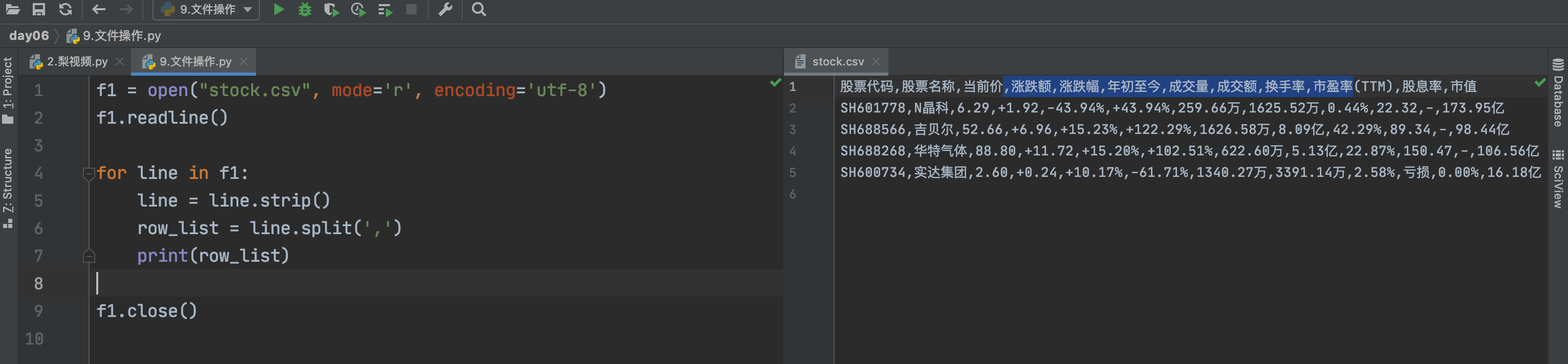
Task: Click the CSV row starting with SH688566
Action: 1174,129
